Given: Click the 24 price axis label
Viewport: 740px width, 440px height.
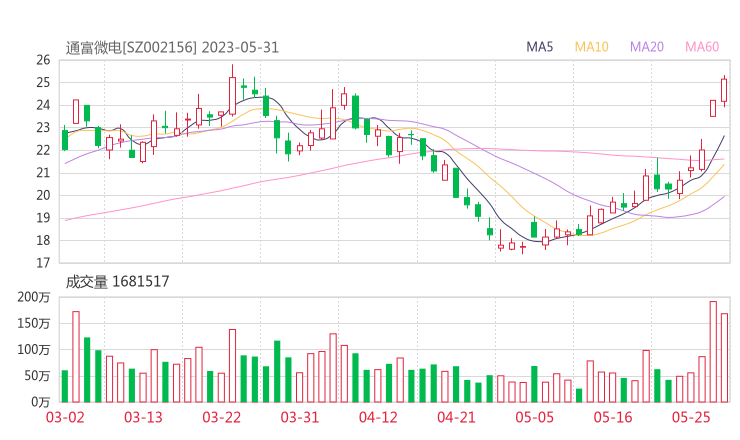Looking at the screenshot, I should [43, 105].
